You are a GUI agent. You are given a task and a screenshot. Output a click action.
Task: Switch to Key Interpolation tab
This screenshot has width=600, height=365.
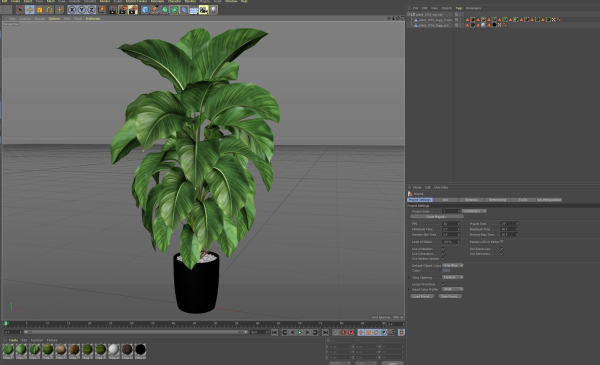pos(549,200)
